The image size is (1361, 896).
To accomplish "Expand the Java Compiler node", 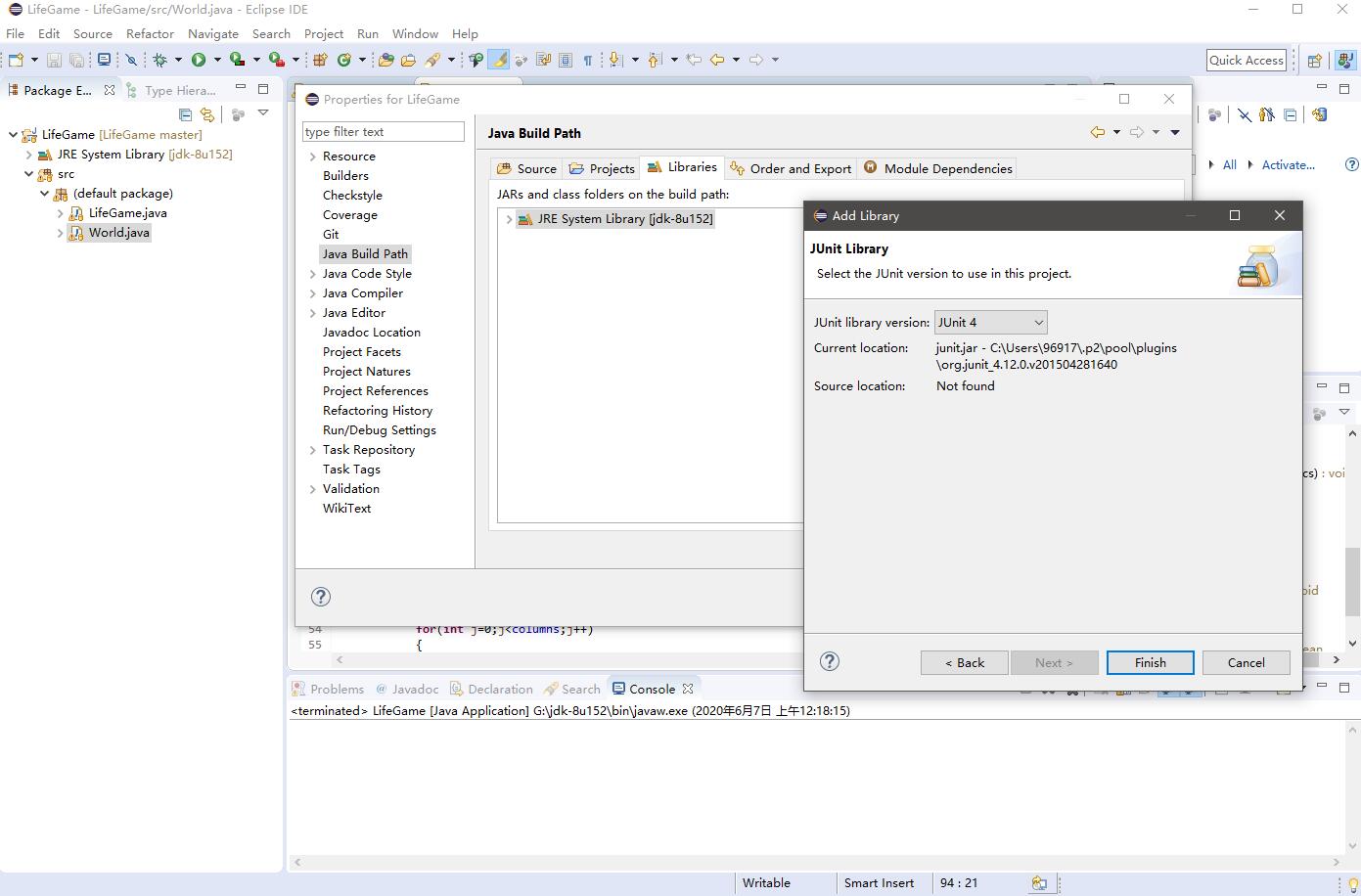I will 313,293.
